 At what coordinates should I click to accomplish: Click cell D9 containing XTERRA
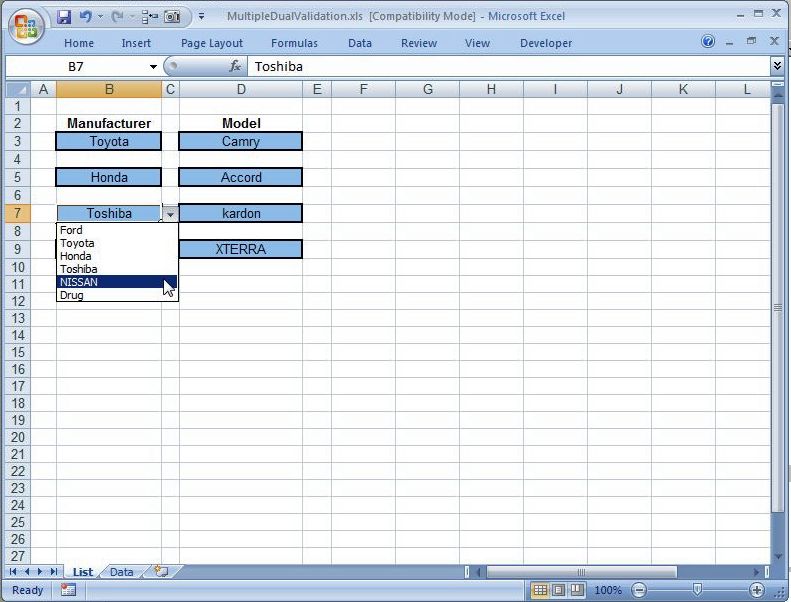pyautogui.click(x=241, y=249)
